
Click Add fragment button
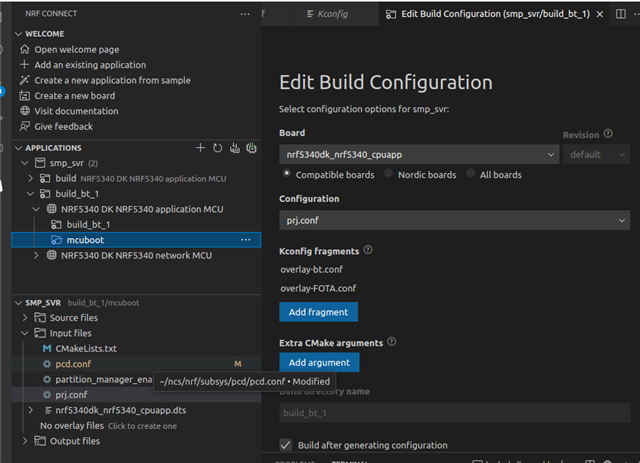(318, 312)
